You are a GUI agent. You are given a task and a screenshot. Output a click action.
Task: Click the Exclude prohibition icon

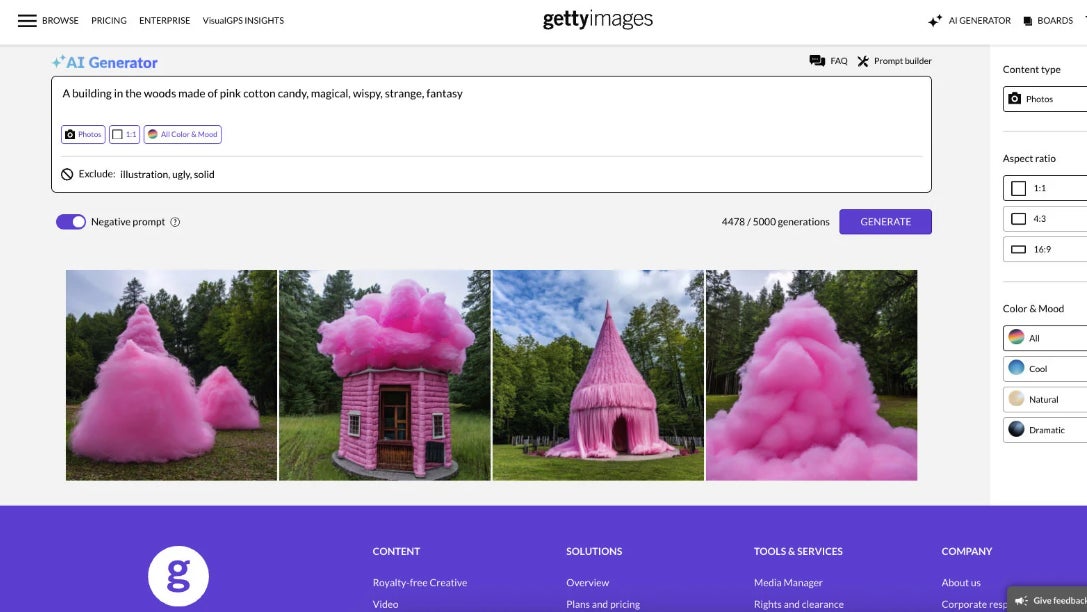pos(66,173)
